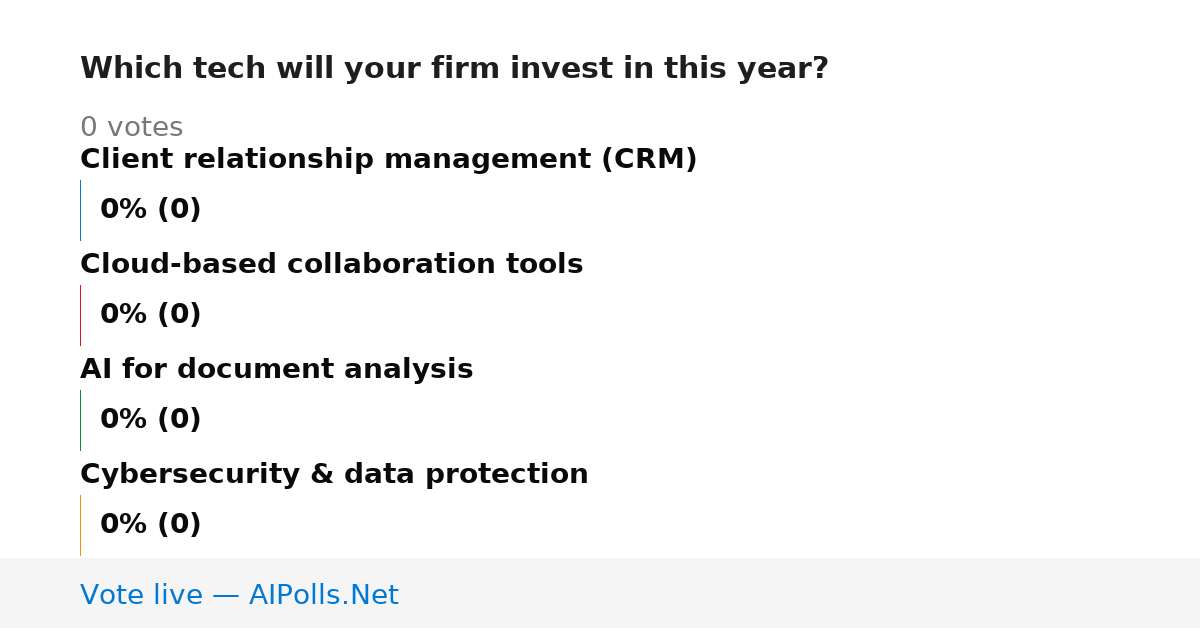Click the 0% (0) result under Cloud-based tools
Viewport: 1200px width, 628px height.
click(x=150, y=315)
